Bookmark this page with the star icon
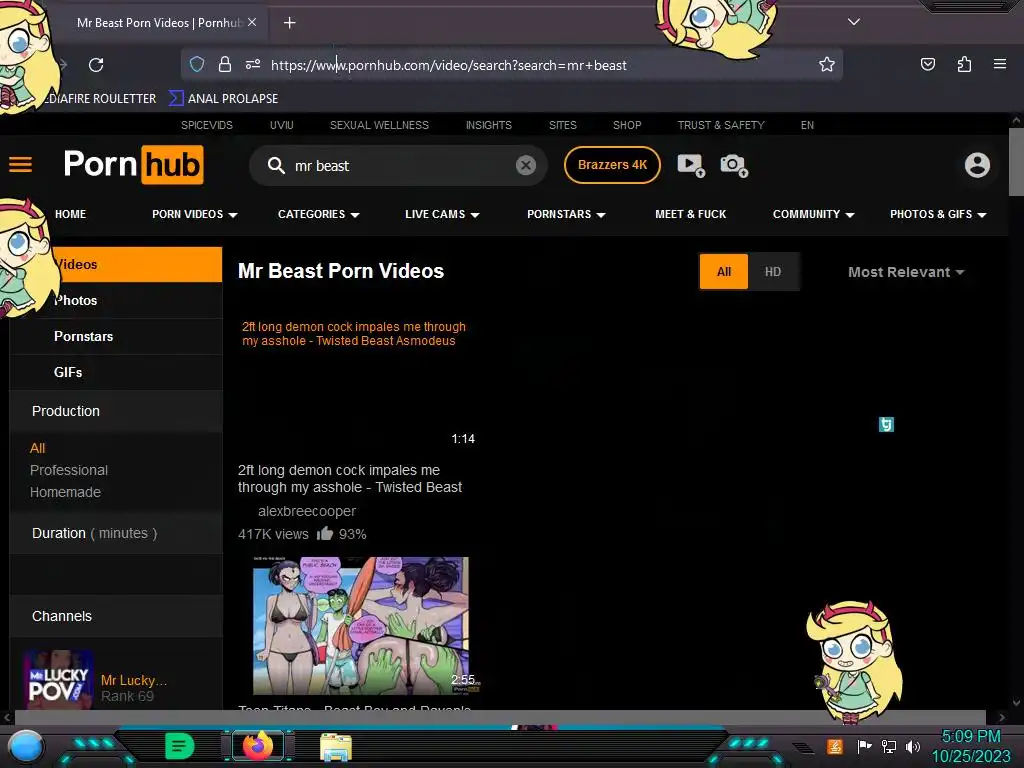1024x768 pixels. point(827,64)
